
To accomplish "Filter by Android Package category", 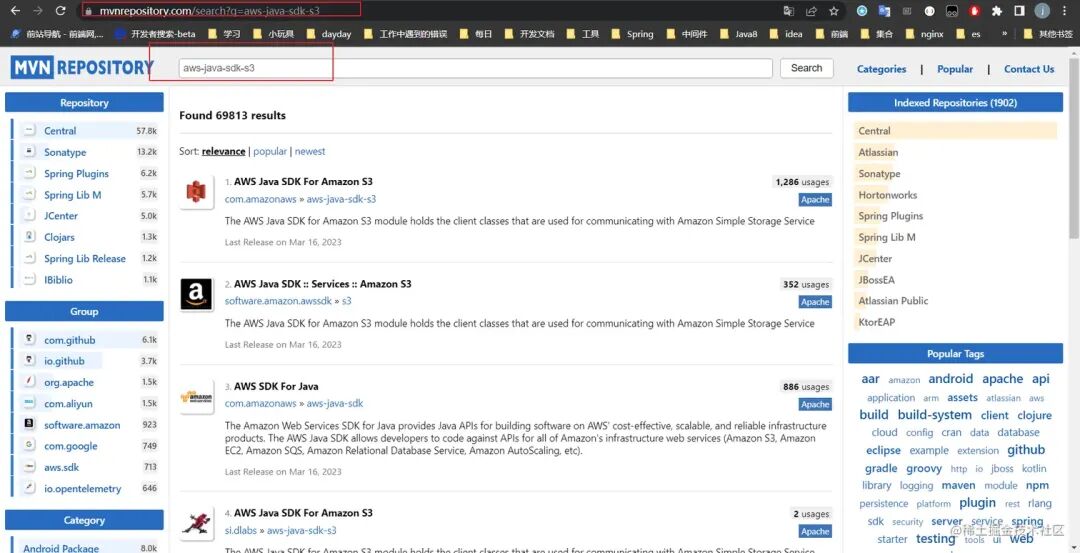I will point(61,548).
